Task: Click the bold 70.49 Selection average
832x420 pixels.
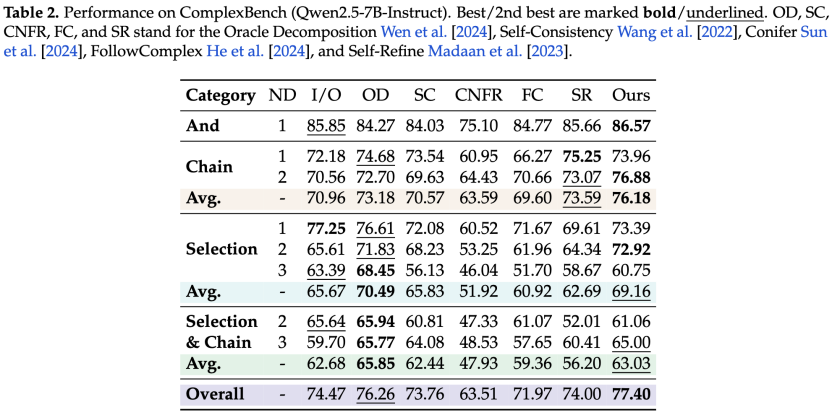Action: click(376, 292)
